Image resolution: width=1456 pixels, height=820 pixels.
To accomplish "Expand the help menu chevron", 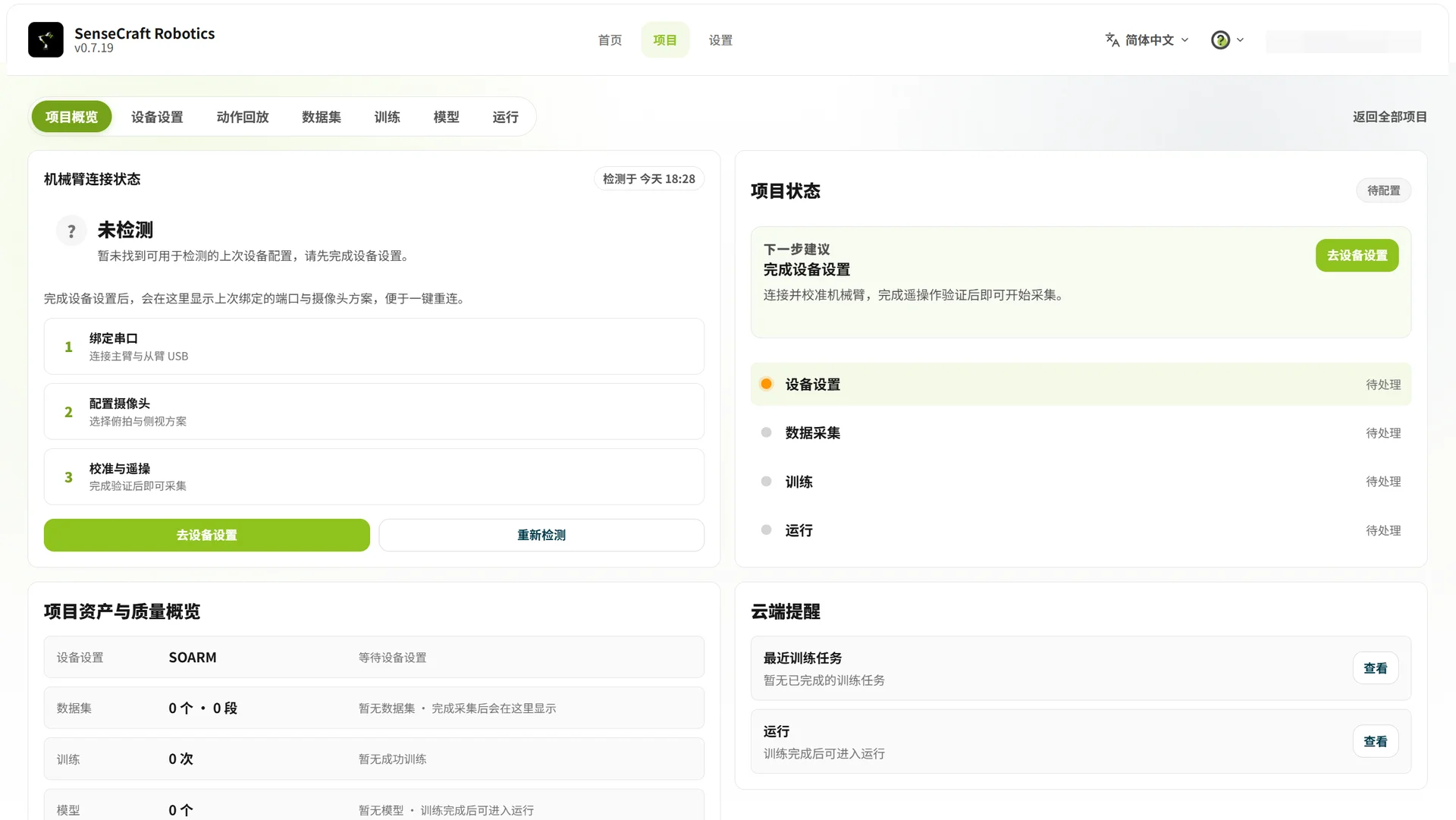I will (x=1240, y=39).
